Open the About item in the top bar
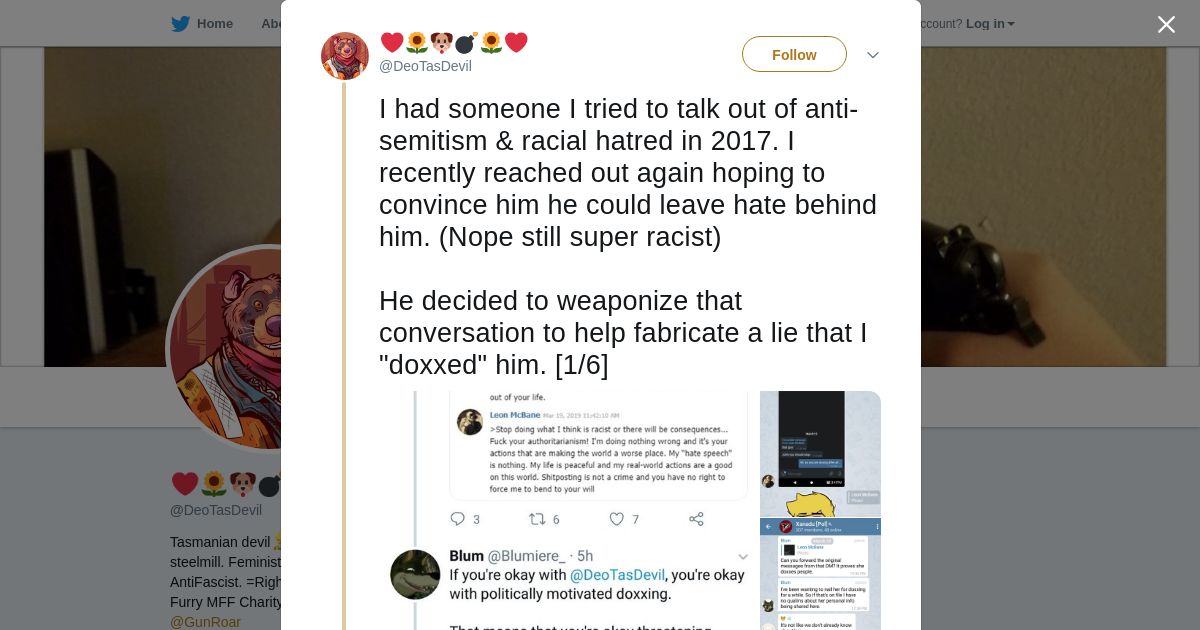Viewport: 1200px width, 630px height. [271, 24]
